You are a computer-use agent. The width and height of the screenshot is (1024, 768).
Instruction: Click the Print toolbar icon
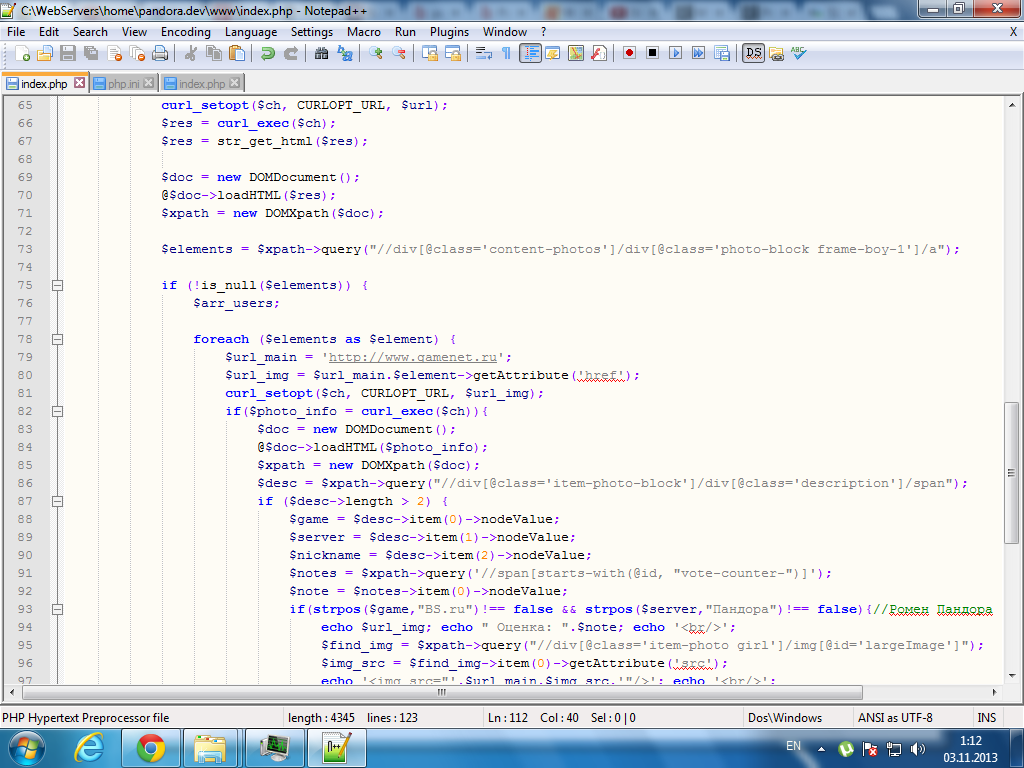[x=159, y=53]
